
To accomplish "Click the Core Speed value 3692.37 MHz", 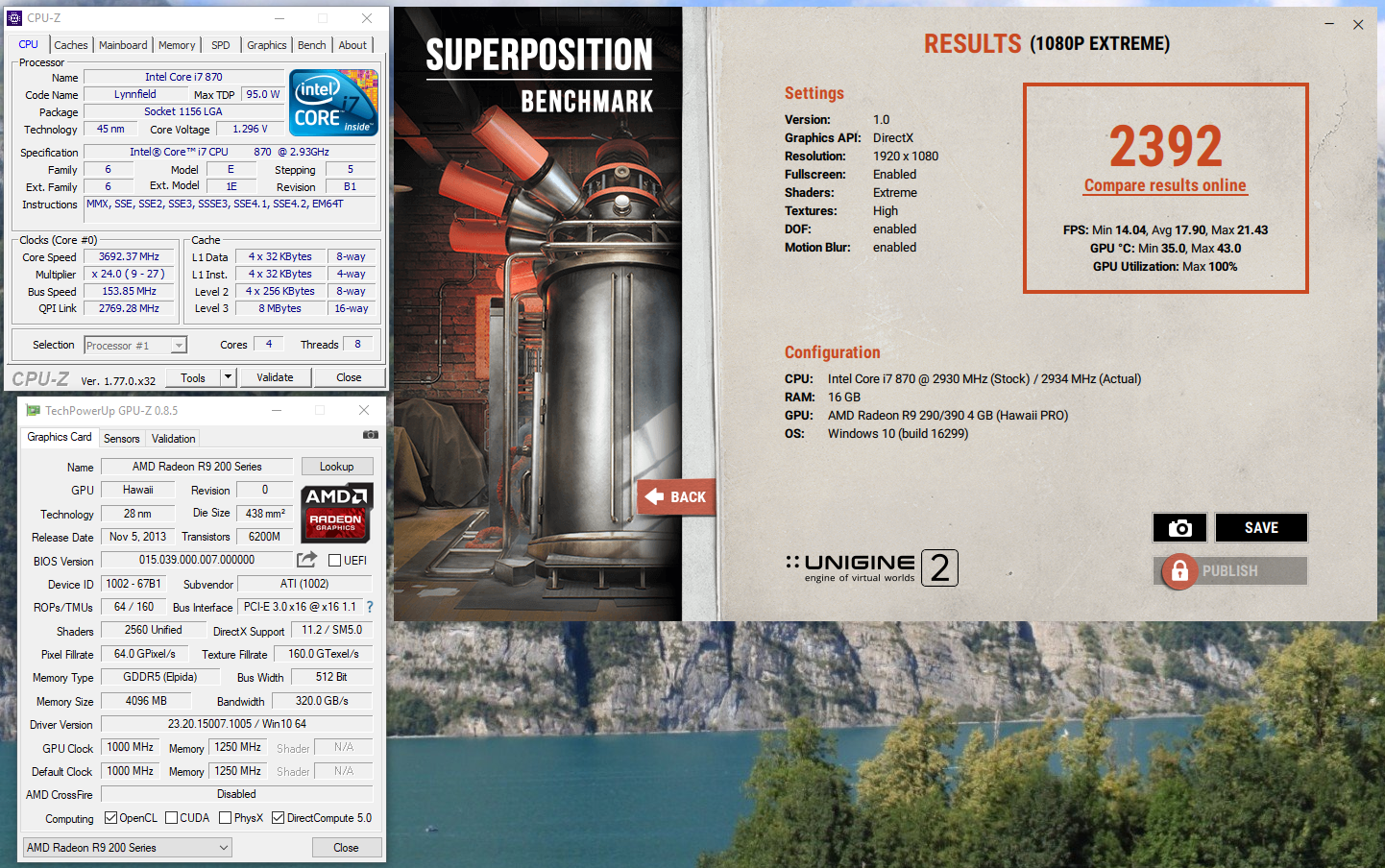I will pos(130,256).
